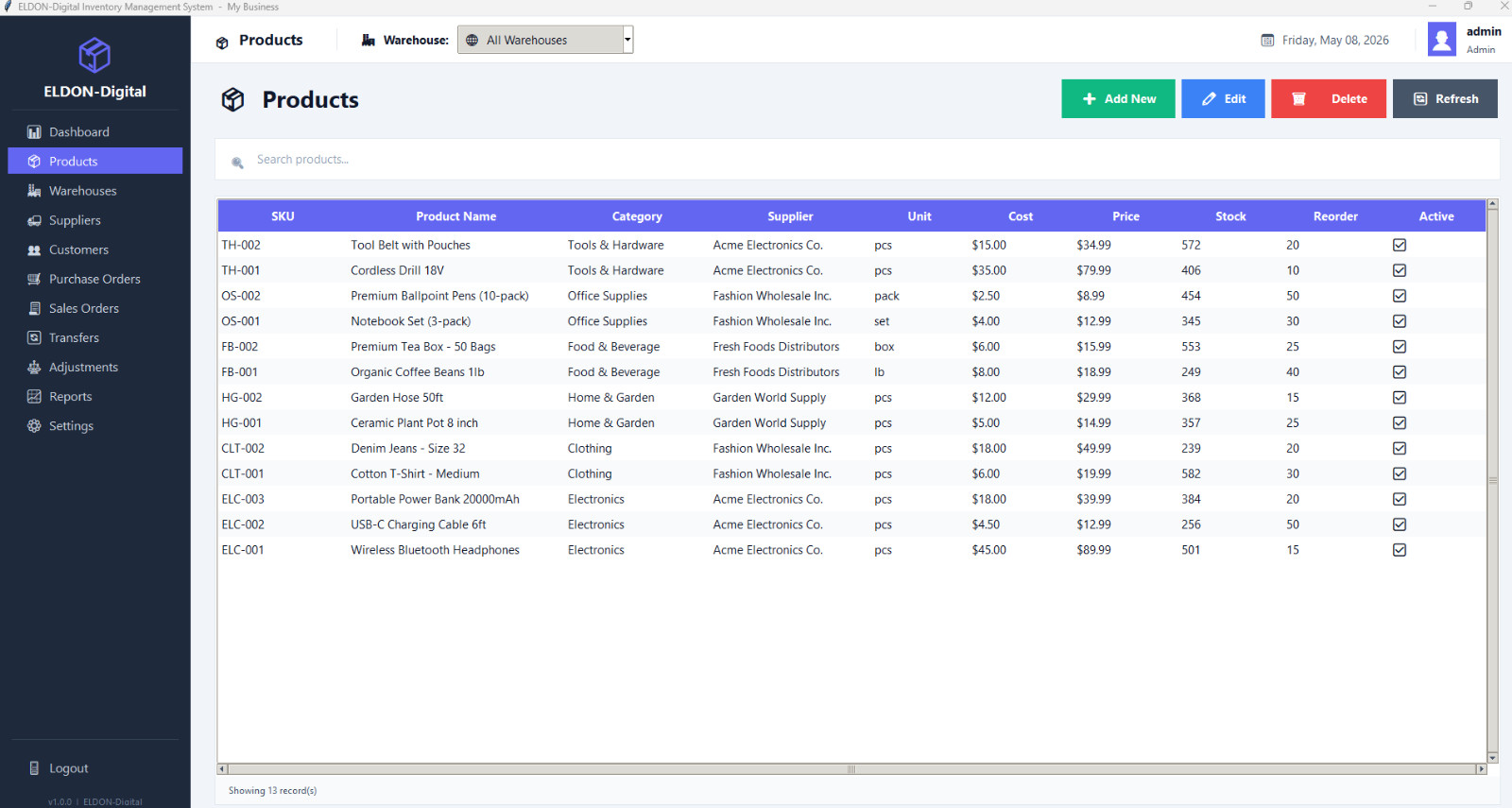The image size is (1512, 808).
Task: Toggle Active checkbox for Cotton T-Shirt - Medium
Action: [x=1400, y=473]
